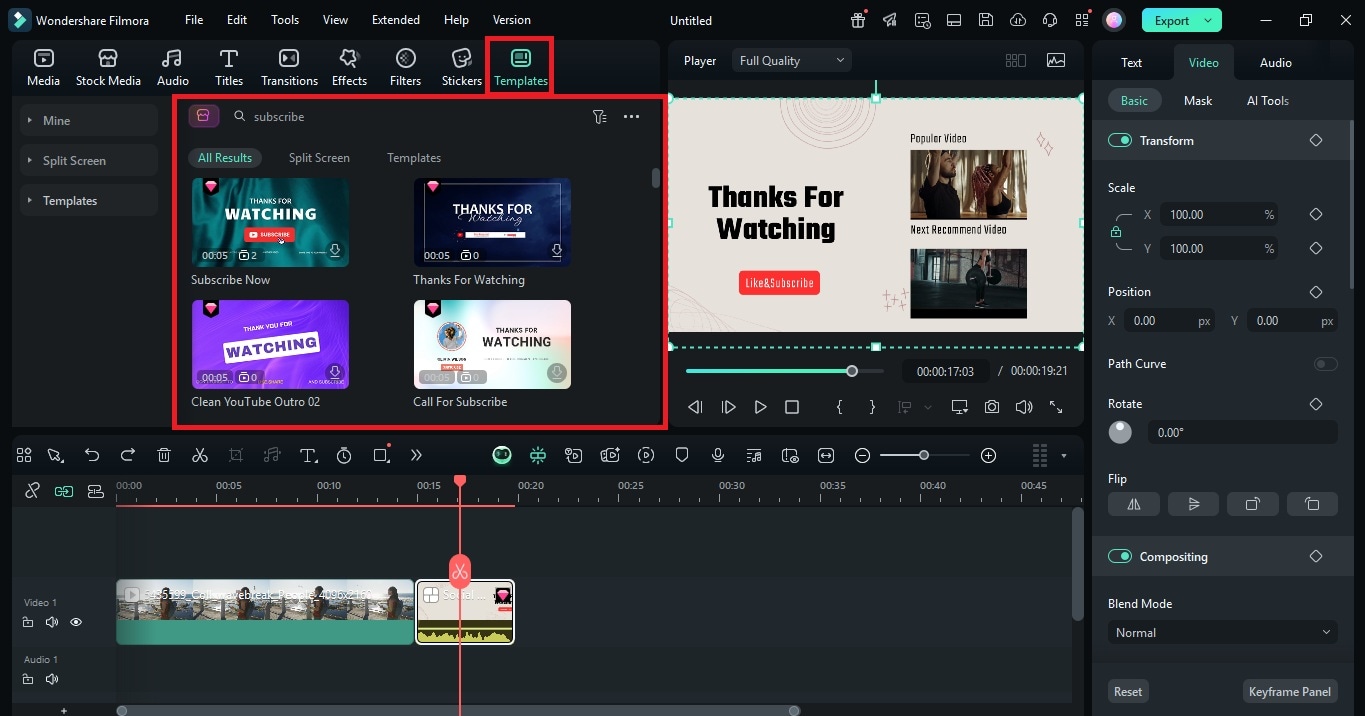Select the Split (scissors) tool in timeline toolbar
1365x716 pixels.
tap(199, 455)
